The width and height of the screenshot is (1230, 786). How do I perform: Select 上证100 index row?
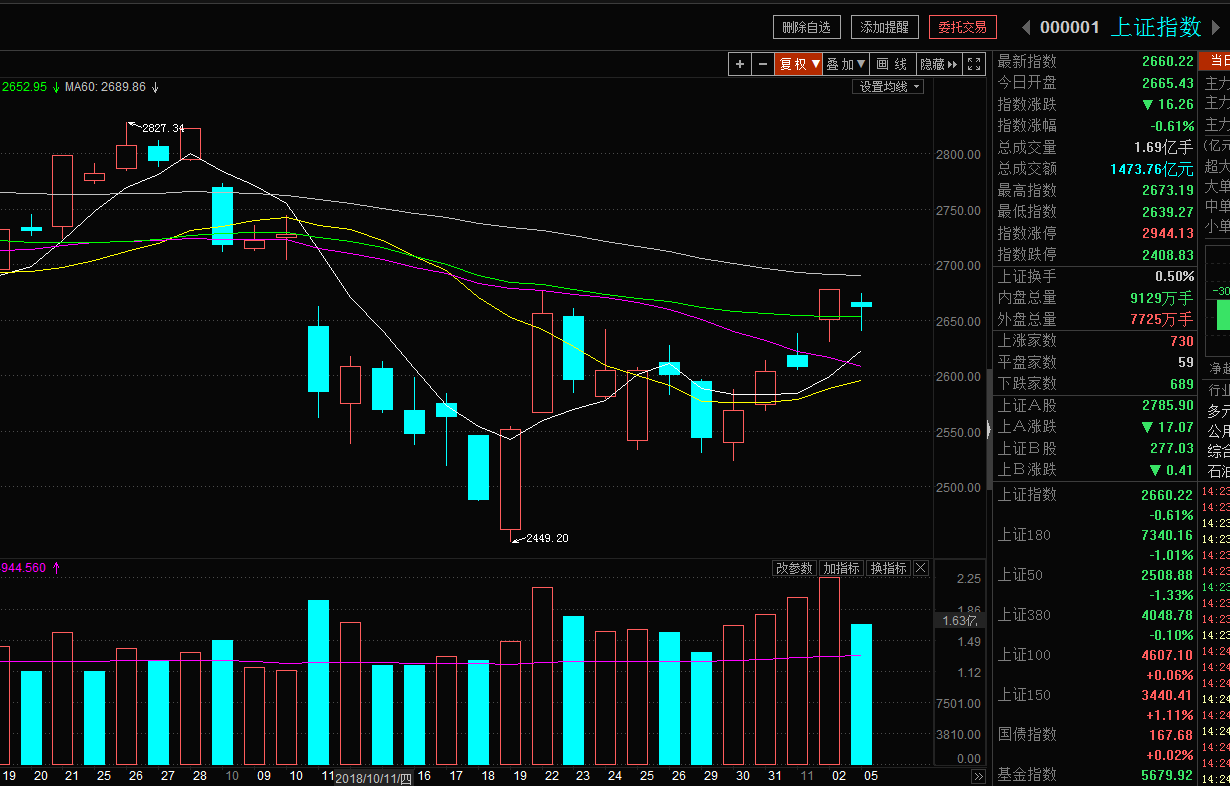pyautogui.click(x=1095, y=664)
